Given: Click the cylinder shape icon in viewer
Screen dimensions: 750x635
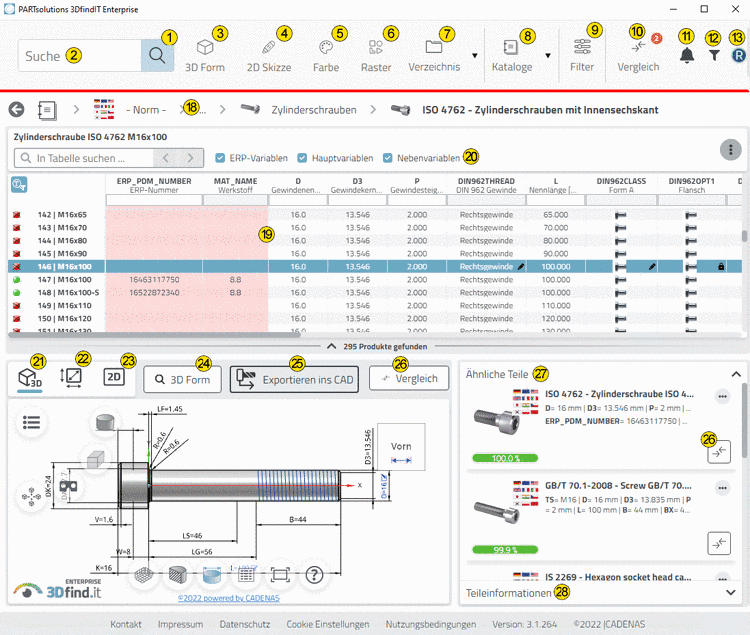Looking at the screenshot, I should 105,422.
